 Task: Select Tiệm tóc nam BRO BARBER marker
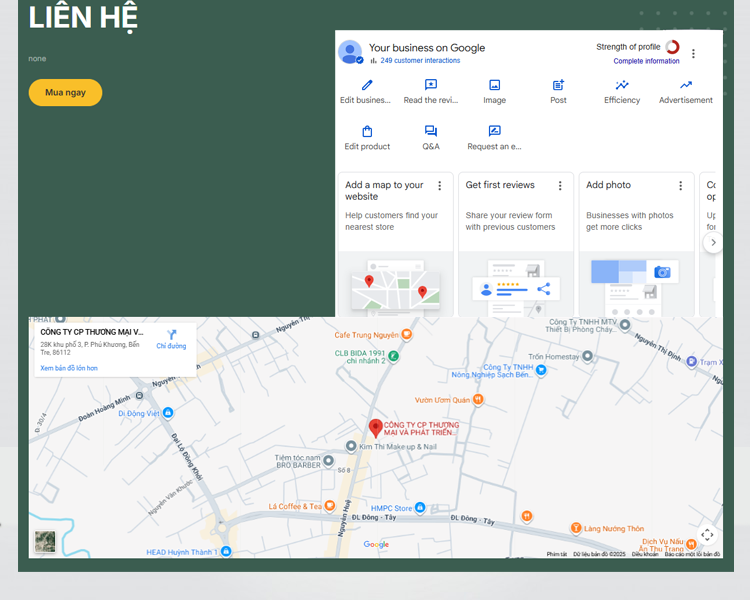point(328,461)
